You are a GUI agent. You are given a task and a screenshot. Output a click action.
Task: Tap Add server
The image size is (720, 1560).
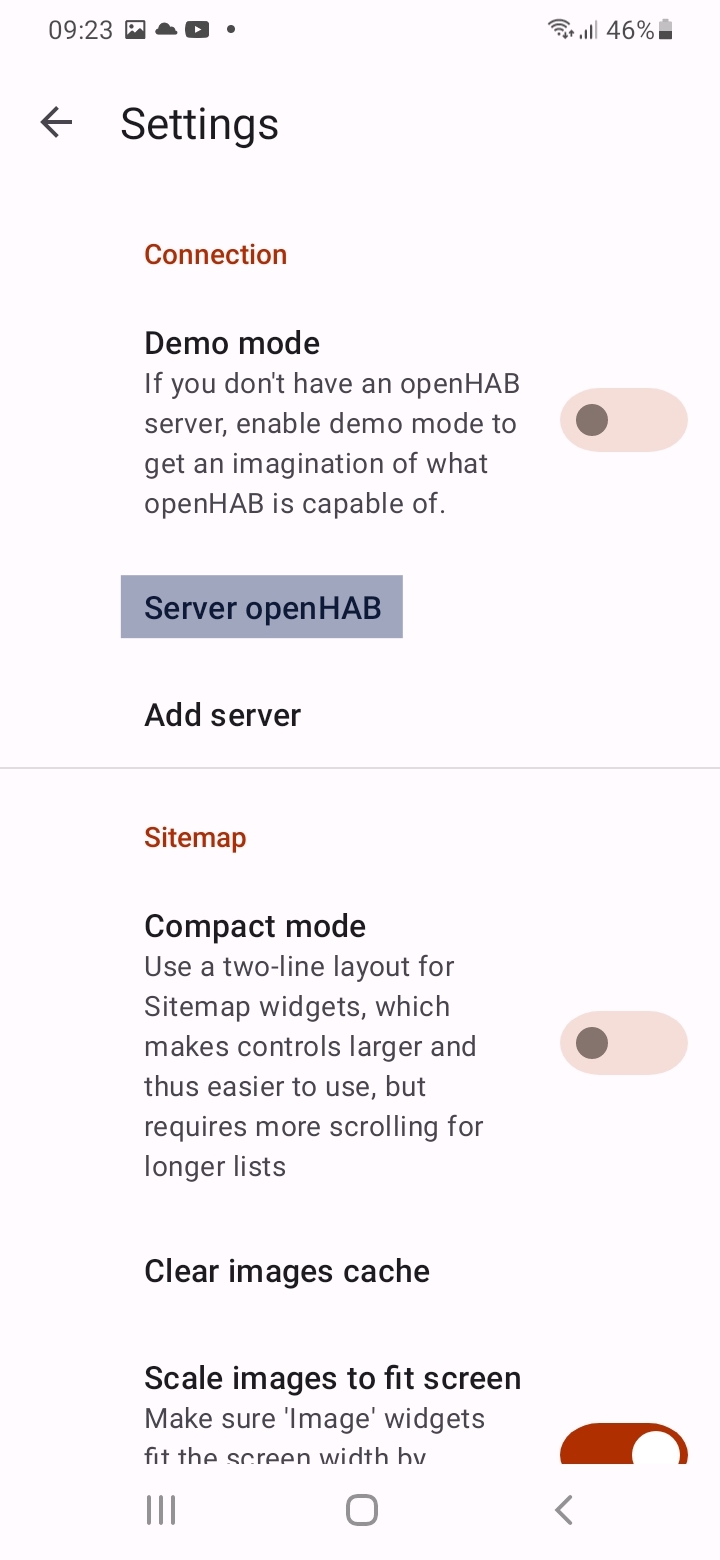(222, 714)
